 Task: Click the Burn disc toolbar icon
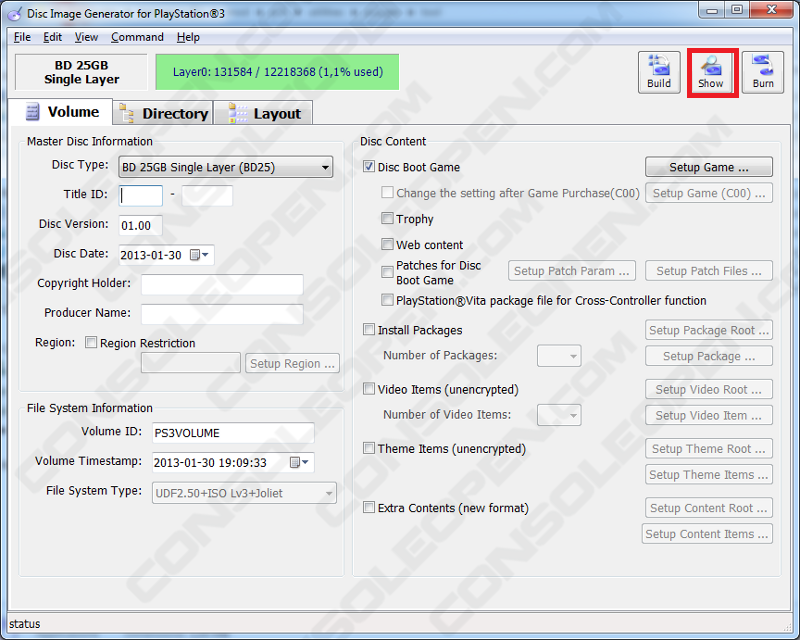[x=763, y=72]
